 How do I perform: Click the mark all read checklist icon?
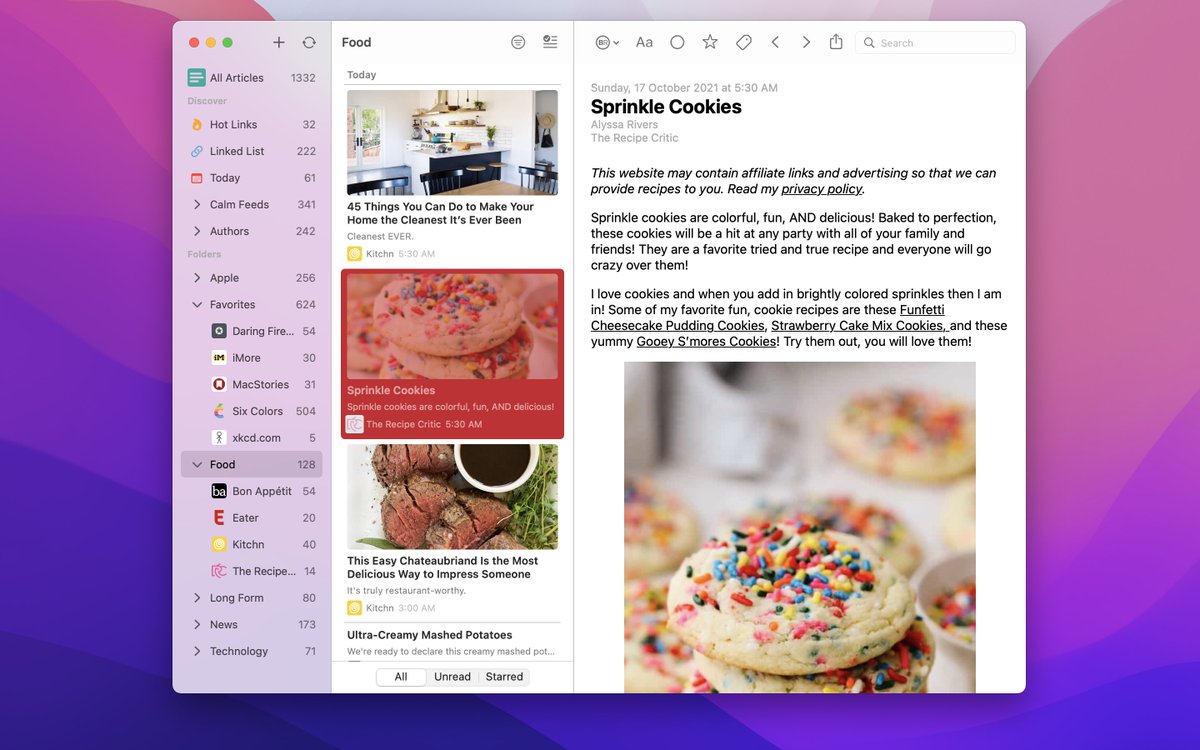pyautogui.click(x=550, y=42)
